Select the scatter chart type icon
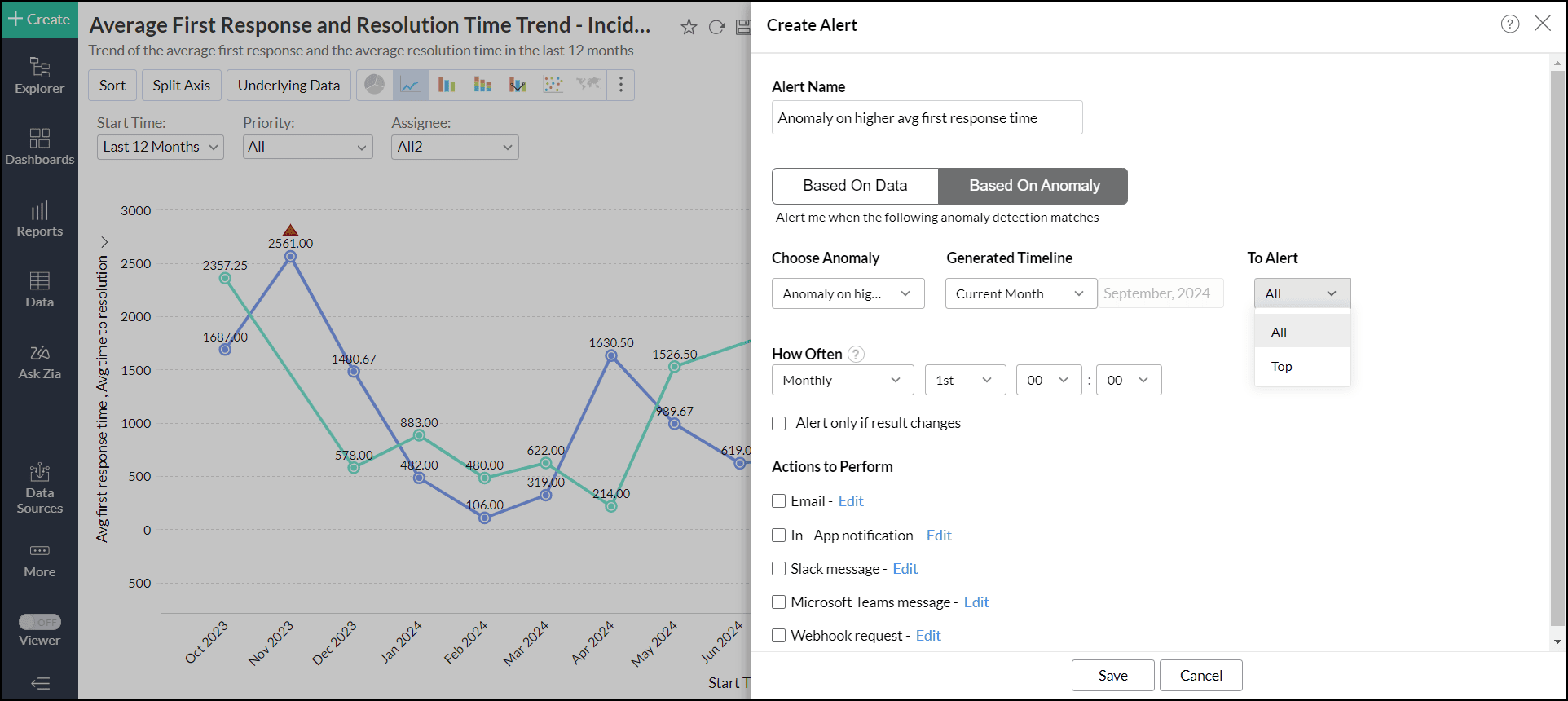Screen dimensions: 1568x701 coord(553,85)
